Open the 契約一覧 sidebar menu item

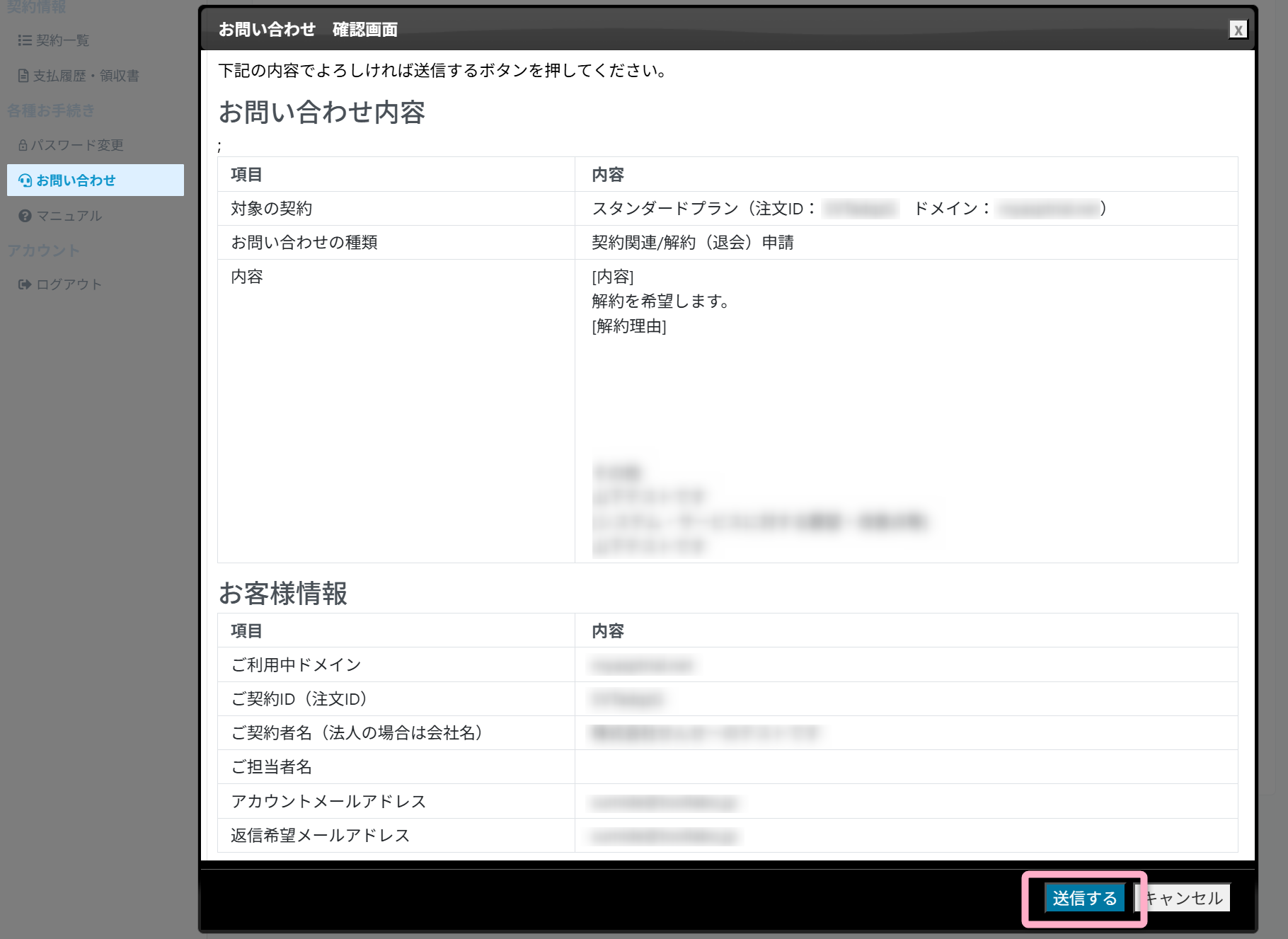[x=63, y=40]
